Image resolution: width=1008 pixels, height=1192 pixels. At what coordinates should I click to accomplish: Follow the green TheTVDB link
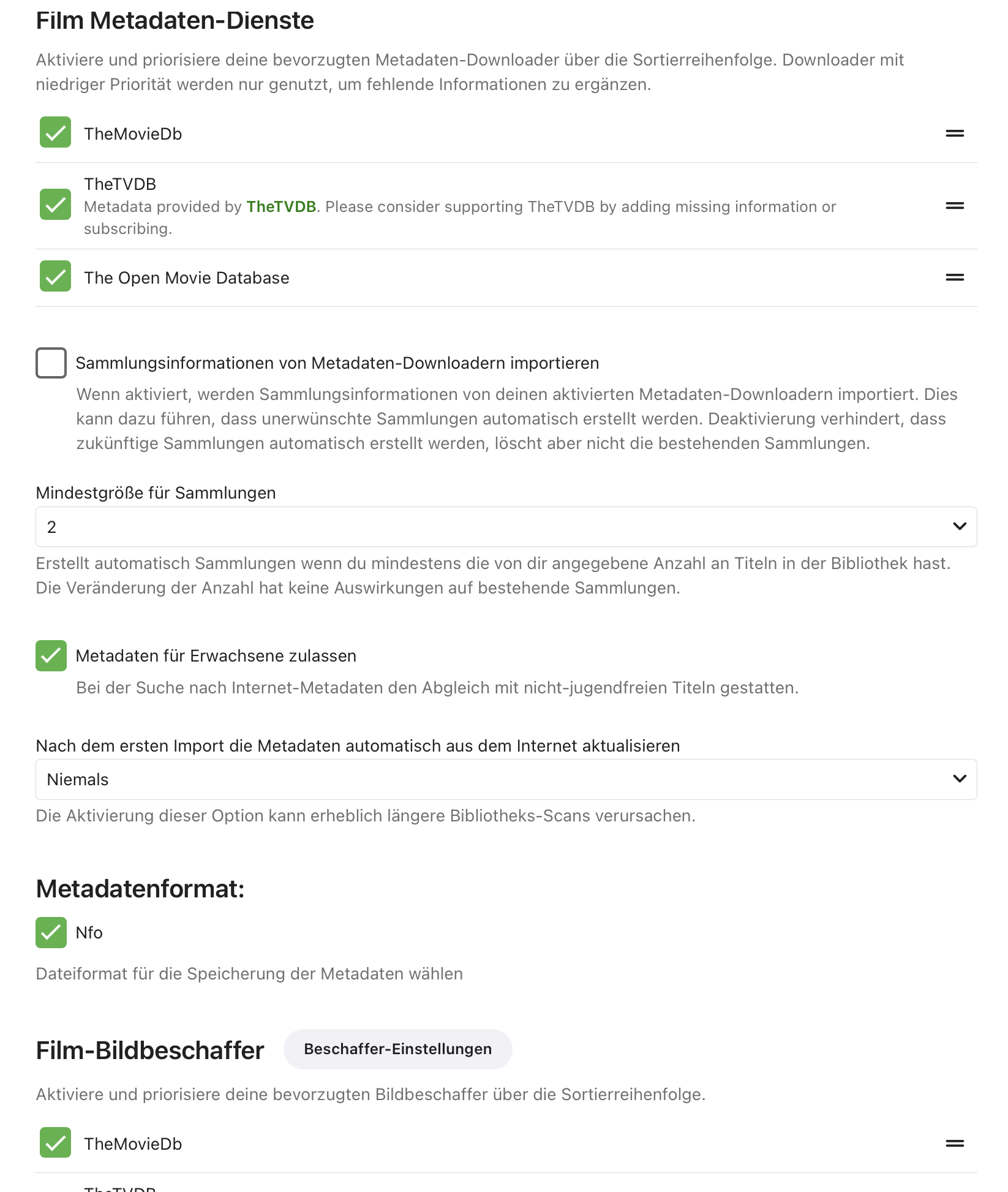281,207
